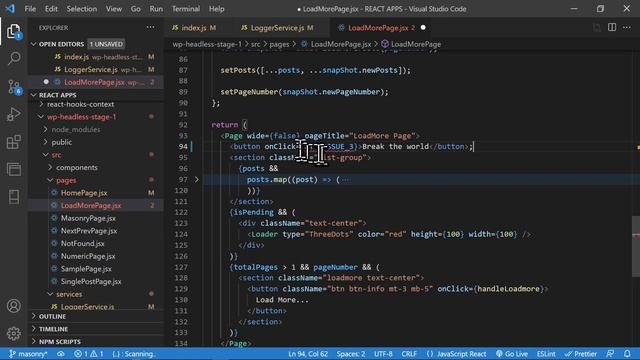Open the Run menu
Screen dimensions: 640x360
click(156, 9)
